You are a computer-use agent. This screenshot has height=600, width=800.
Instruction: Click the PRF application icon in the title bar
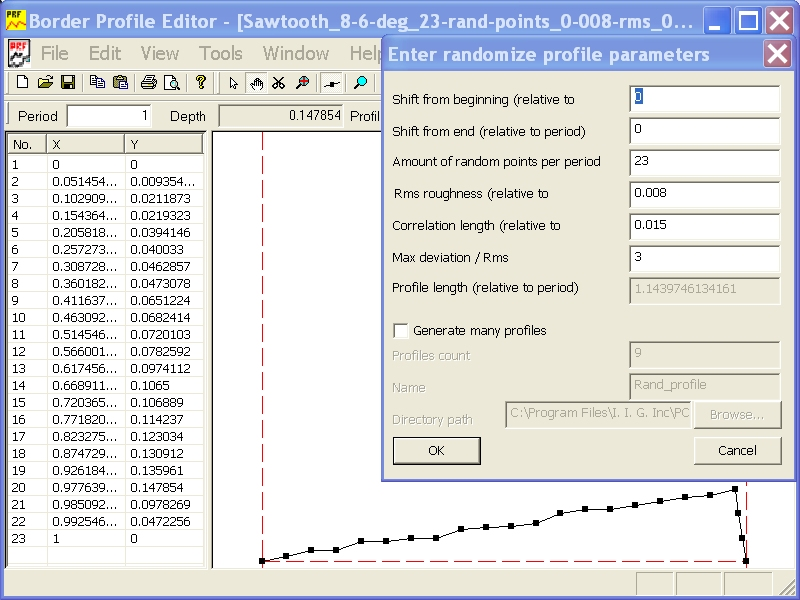tap(15, 20)
